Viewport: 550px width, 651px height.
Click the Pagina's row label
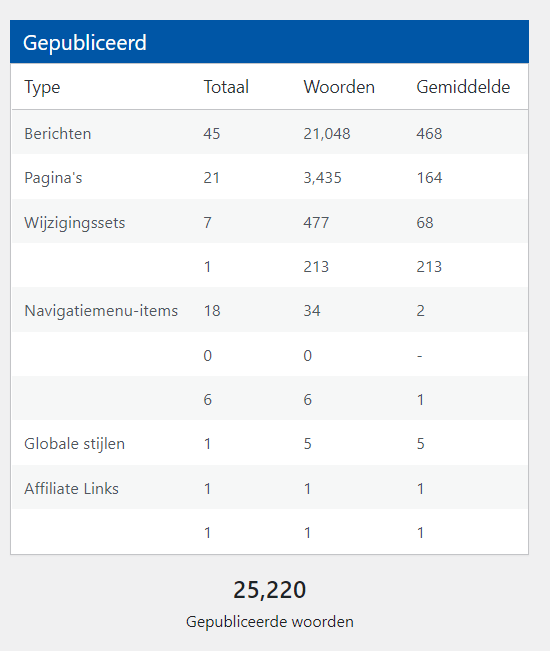pyautogui.click(x=53, y=178)
